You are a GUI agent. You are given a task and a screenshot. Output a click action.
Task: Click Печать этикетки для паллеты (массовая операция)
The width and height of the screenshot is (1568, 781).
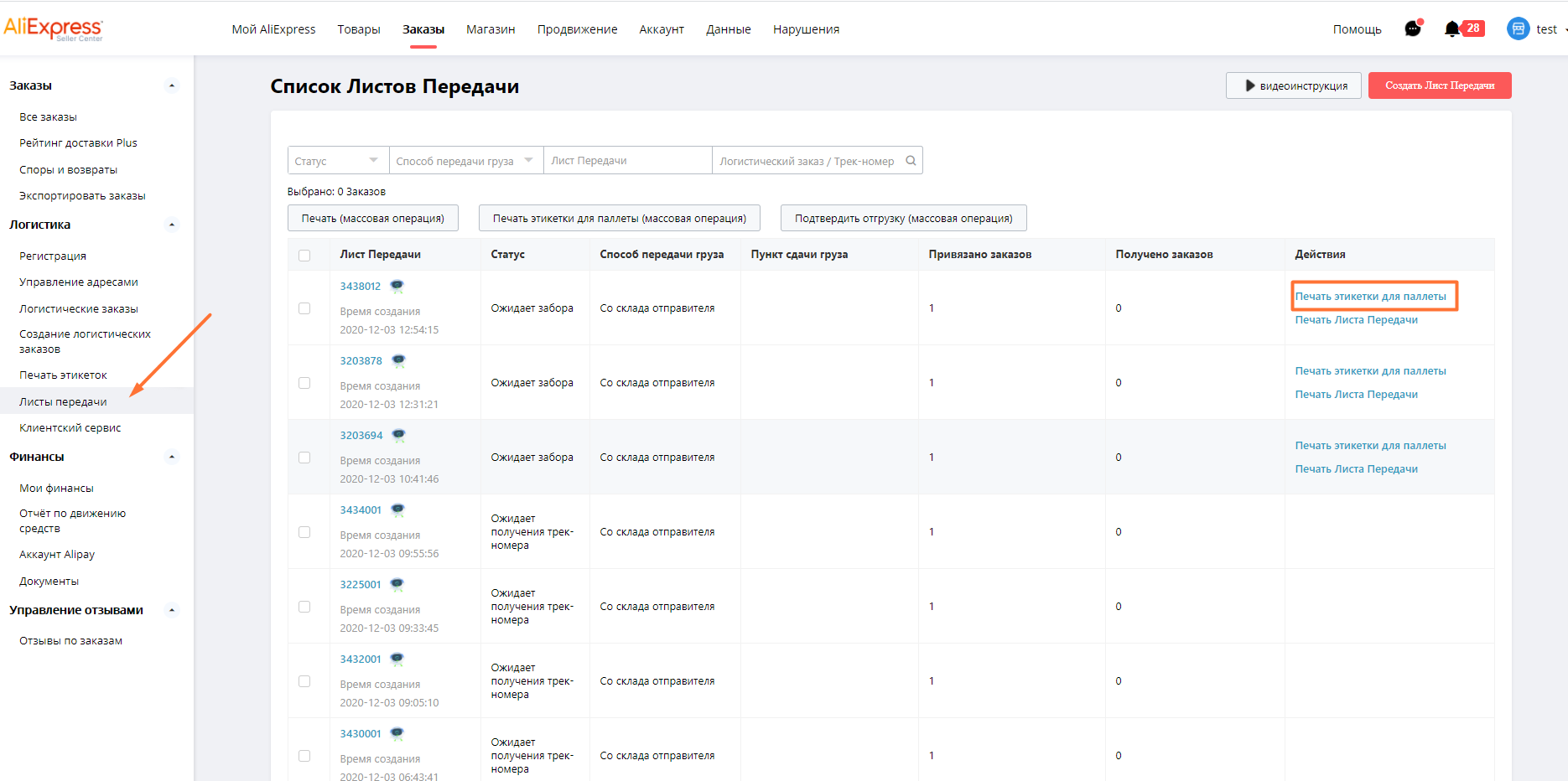pyautogui.click(x=619, y=218)
